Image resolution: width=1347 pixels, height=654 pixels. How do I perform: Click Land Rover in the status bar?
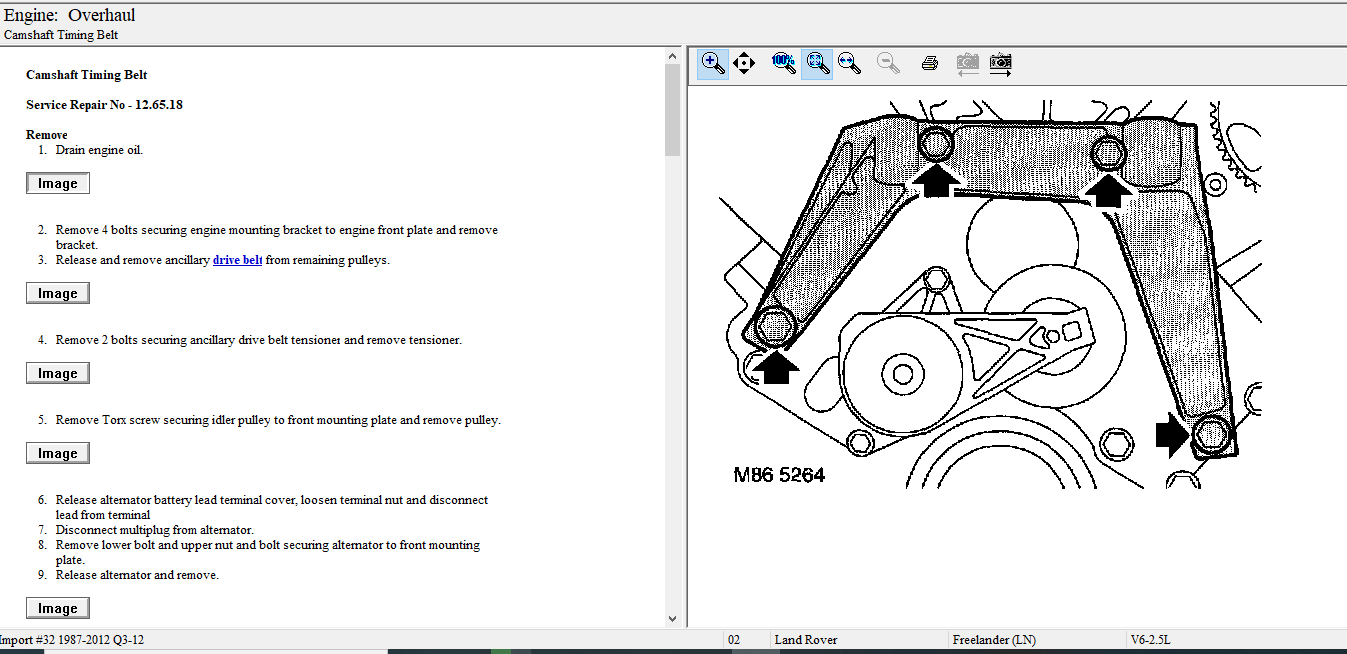805,639
